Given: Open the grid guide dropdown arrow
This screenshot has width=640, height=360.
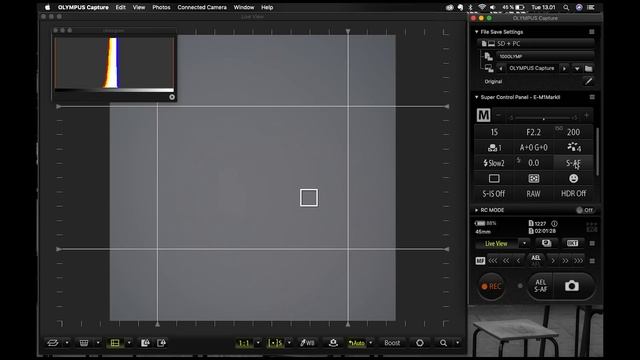Looking at the screenshot, I should (x=129, y=343).
